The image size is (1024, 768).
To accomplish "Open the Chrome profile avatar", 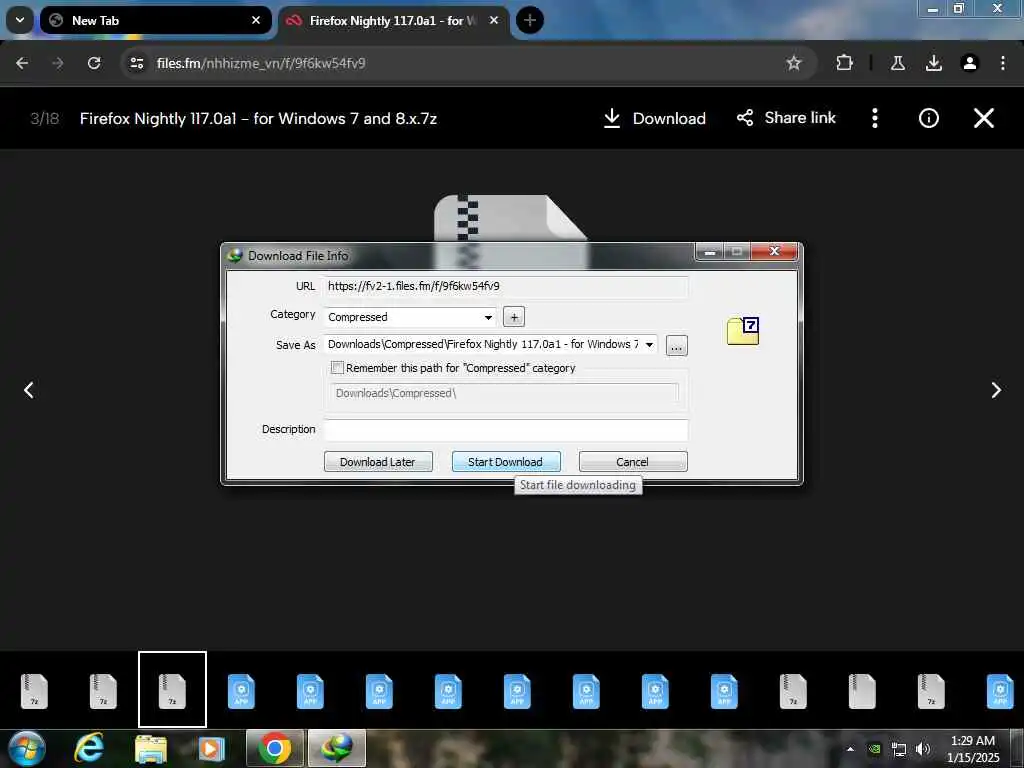I will 969,63.
